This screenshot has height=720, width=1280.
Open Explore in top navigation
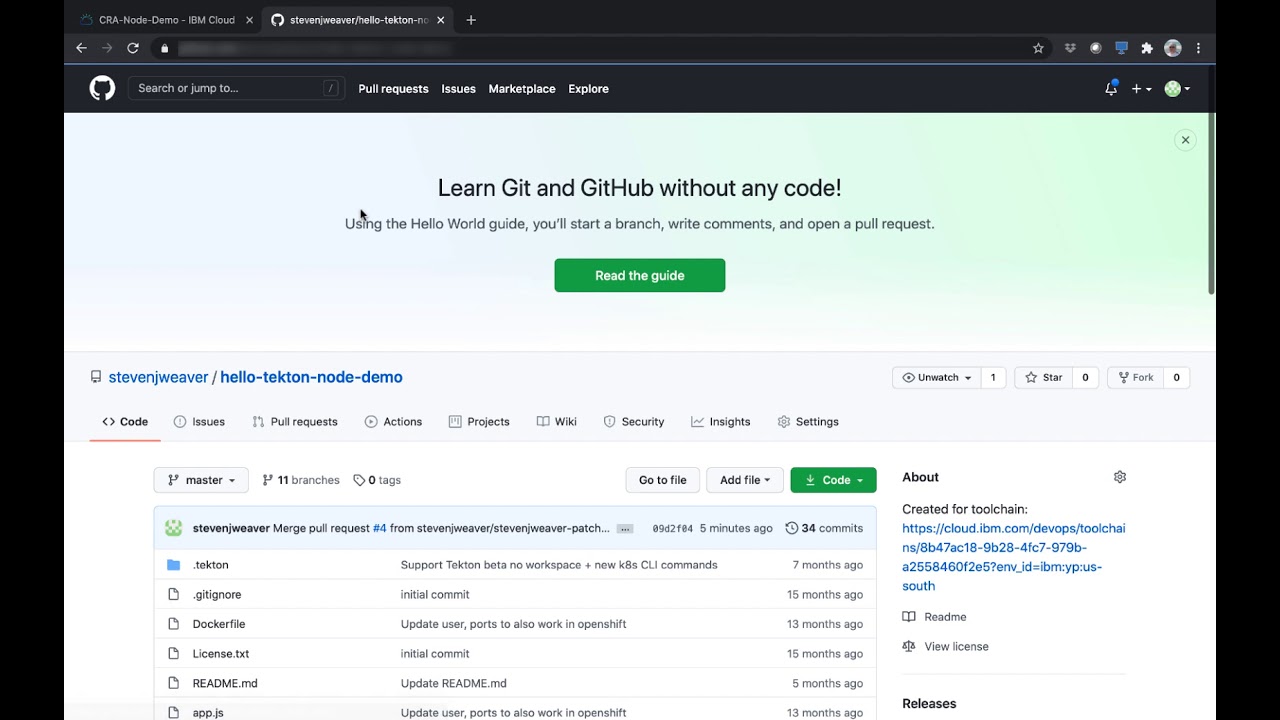pos(588,89)
